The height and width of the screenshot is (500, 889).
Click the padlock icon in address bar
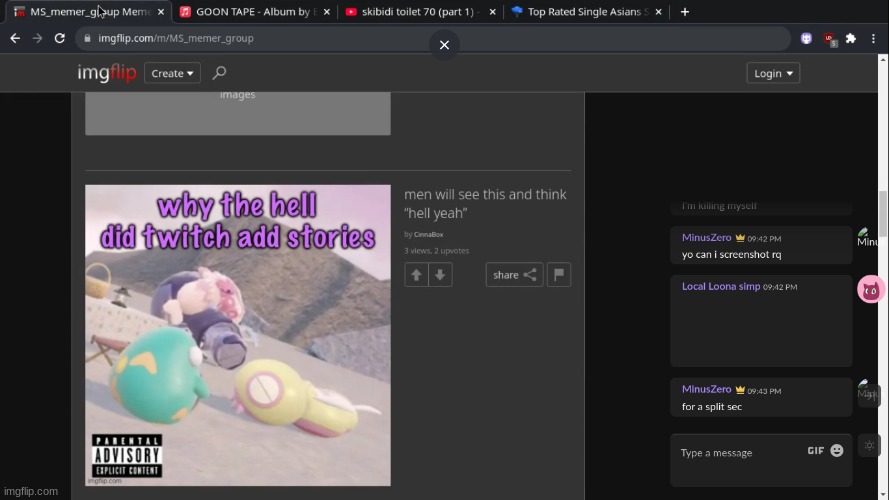(x=87, y=38)
